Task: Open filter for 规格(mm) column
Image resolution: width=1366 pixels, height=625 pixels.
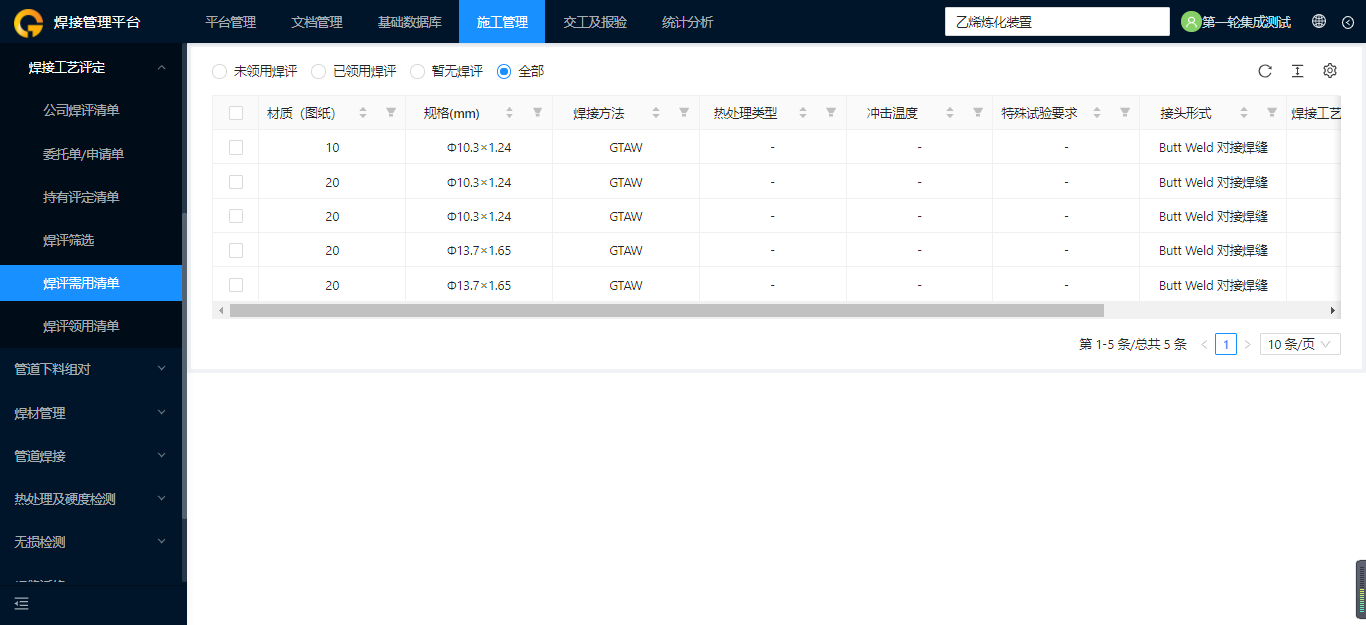Action: click(x=537, y=113)
